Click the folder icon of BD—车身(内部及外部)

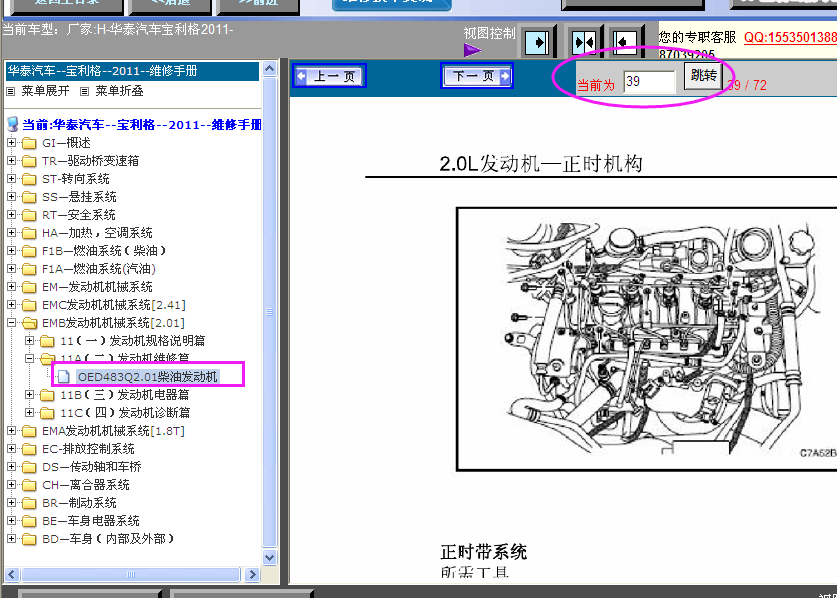point(29,539)
